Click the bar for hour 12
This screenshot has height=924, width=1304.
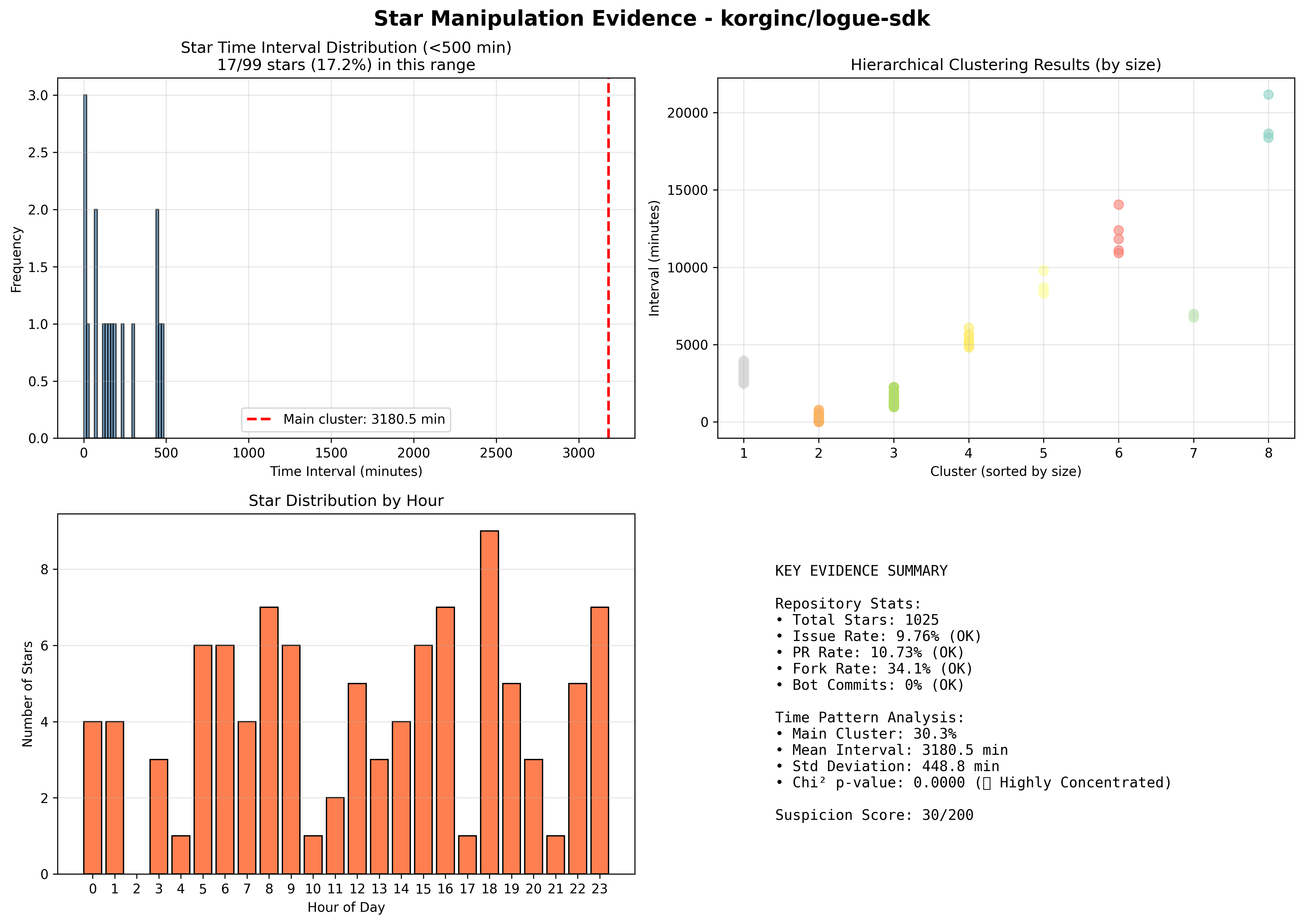tap(357, 778)
